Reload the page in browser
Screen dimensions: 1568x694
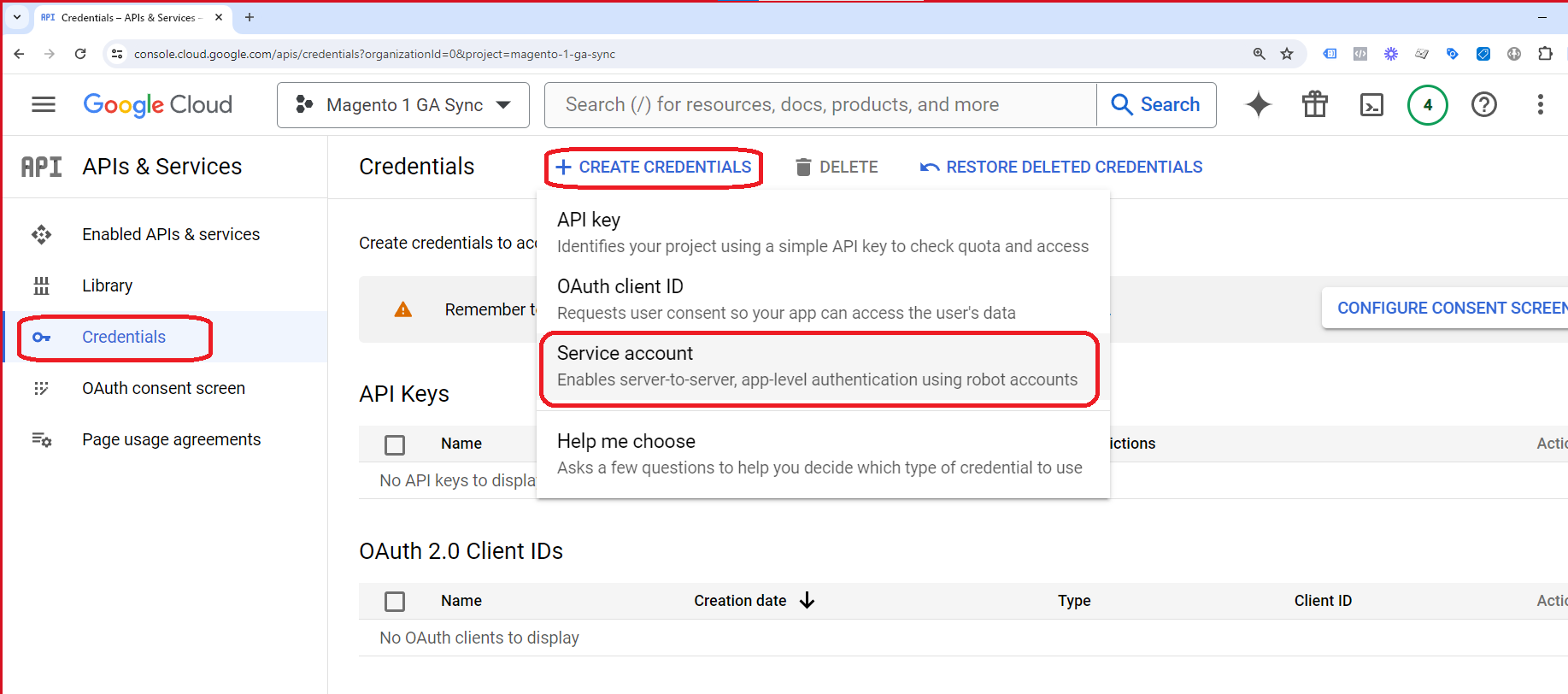(x=80, y=54)
